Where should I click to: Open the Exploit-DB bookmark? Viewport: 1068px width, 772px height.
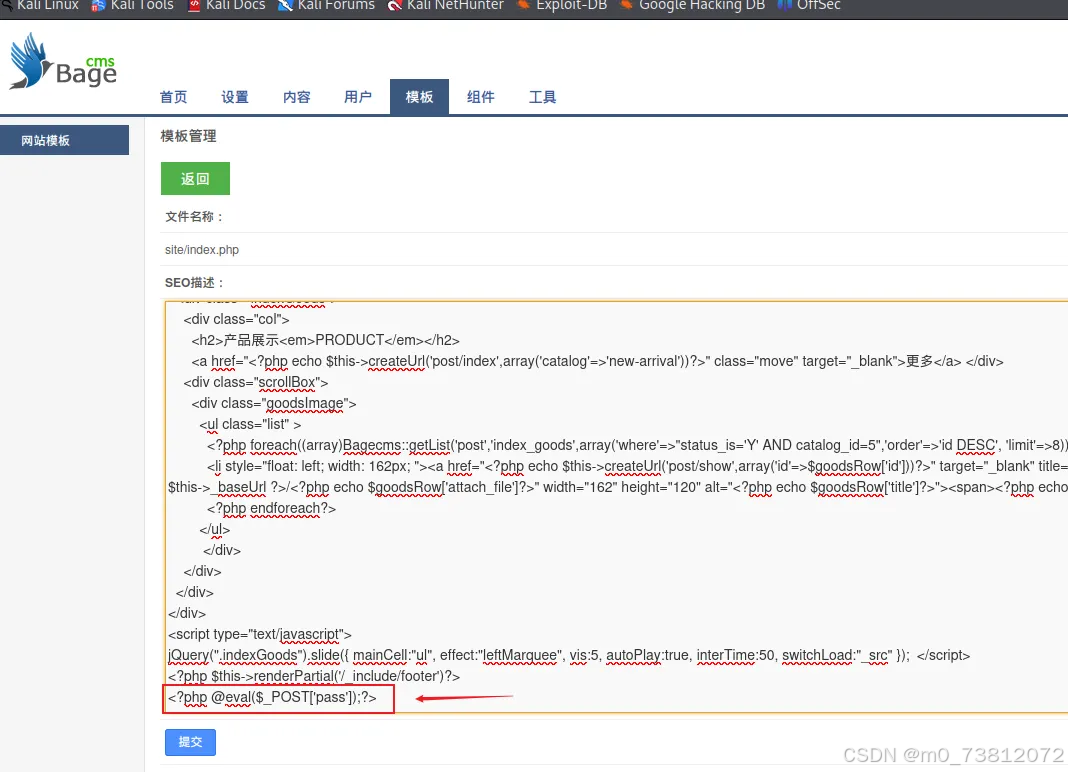coord(563,5)
